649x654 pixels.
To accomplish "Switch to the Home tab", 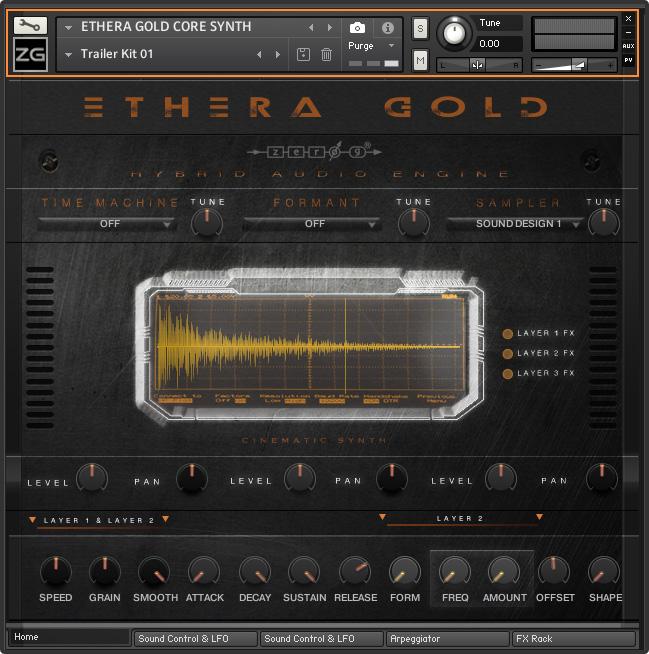I will tap(68, 637).
